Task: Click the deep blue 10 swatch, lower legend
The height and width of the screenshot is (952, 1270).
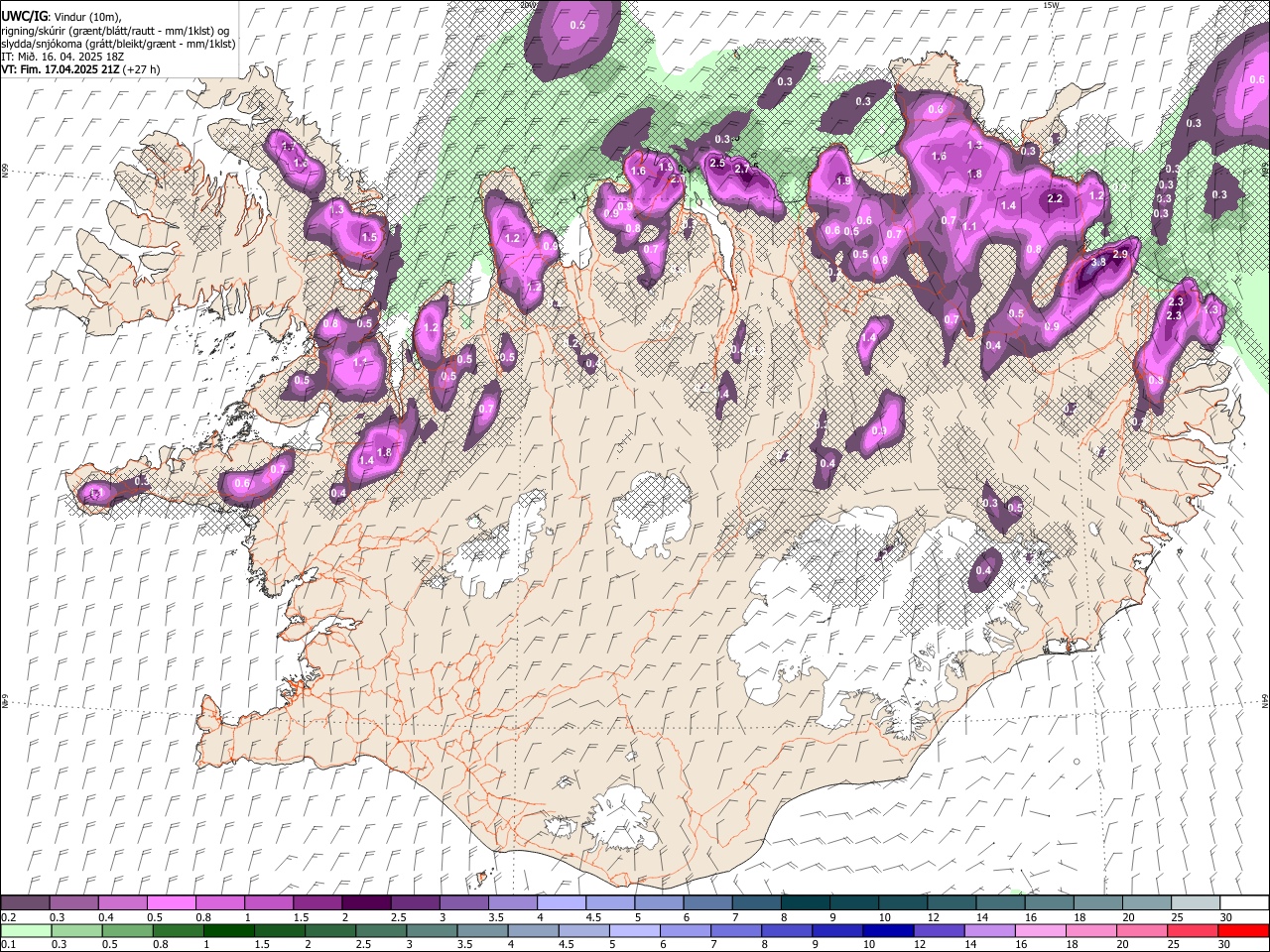Action: click(x=887, y=930)
